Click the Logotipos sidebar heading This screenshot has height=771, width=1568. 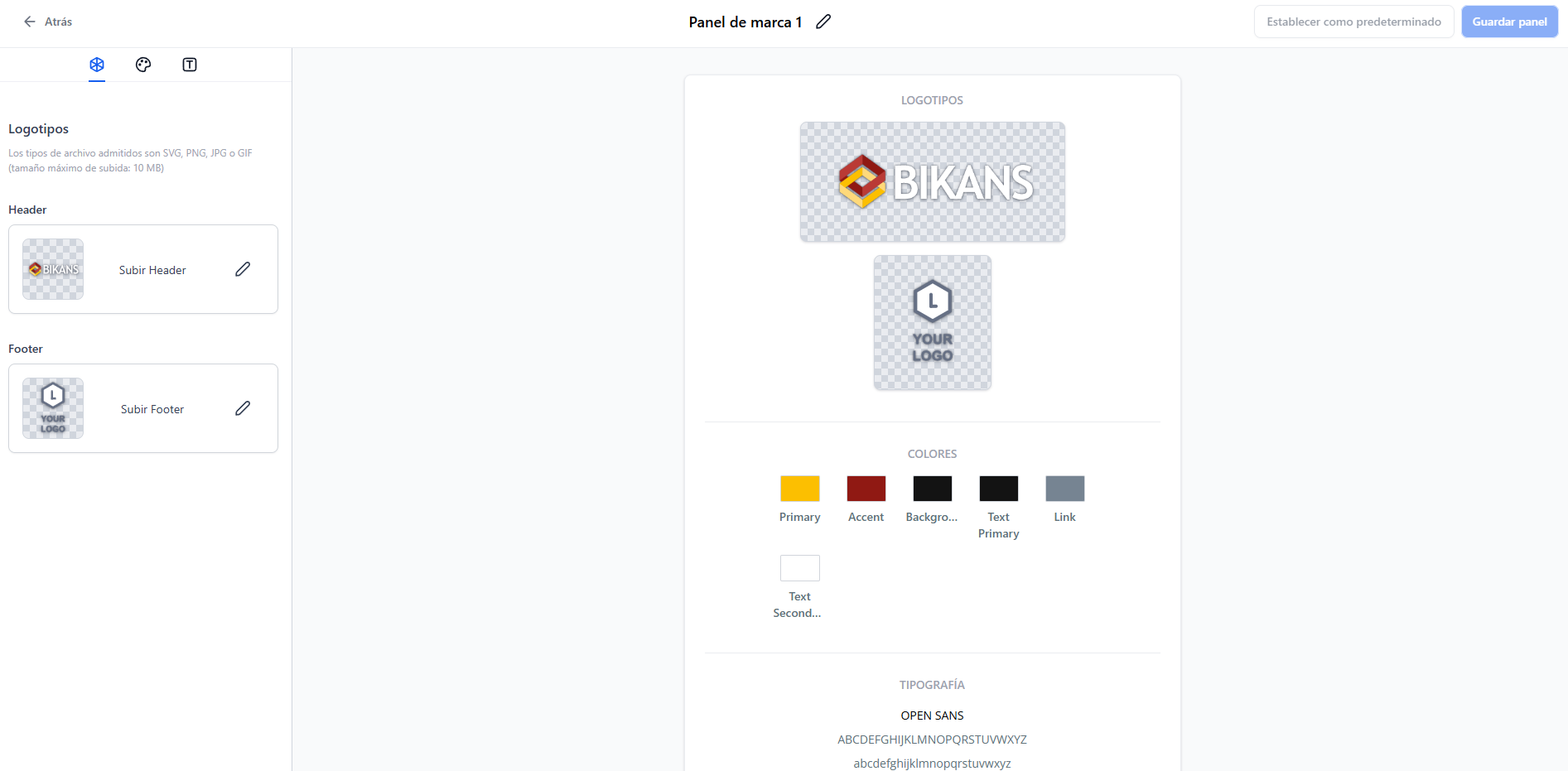(x=39, y=129)
